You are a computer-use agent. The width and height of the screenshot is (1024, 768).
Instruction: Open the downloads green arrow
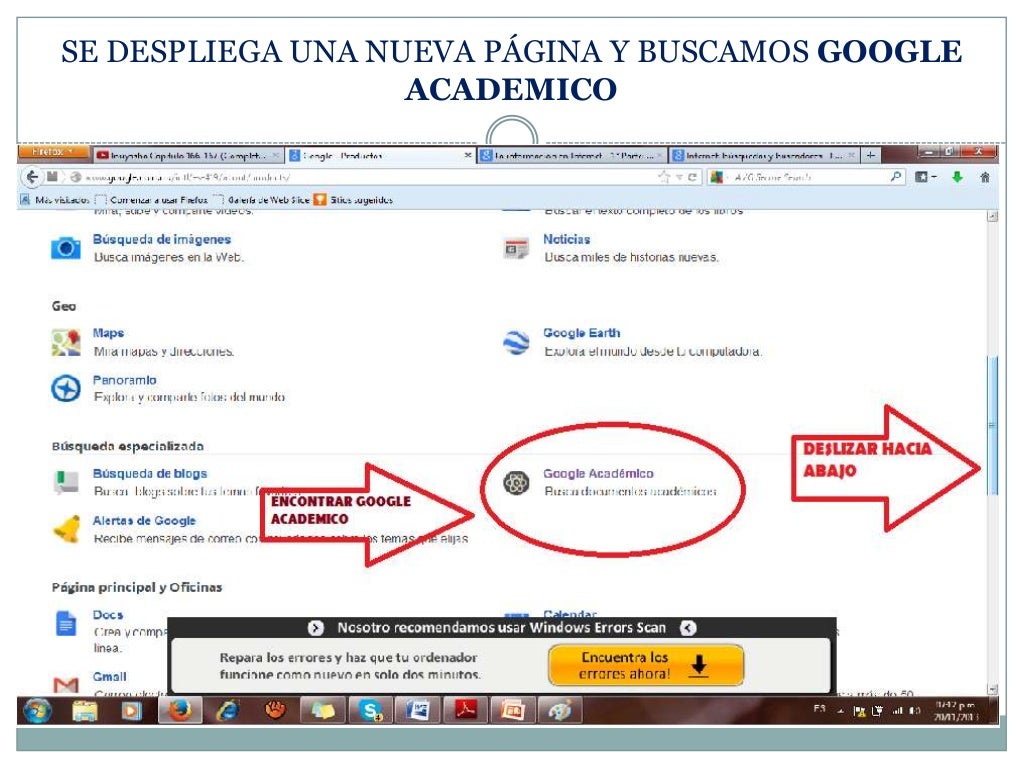(957, 177)
